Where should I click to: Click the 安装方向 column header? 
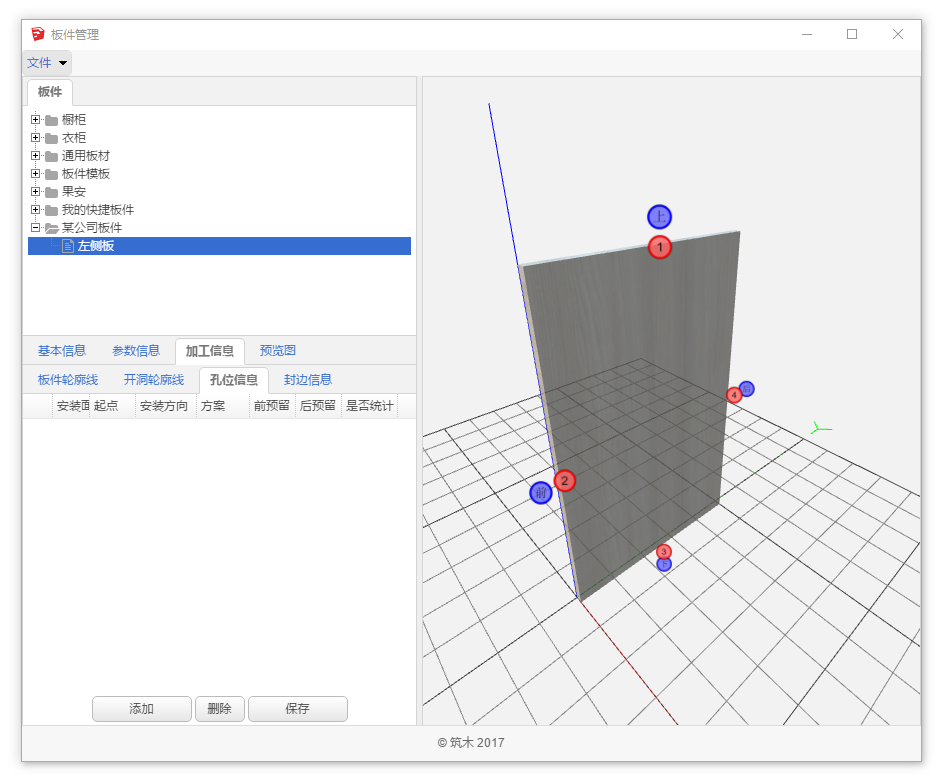(x=164, y=407)
